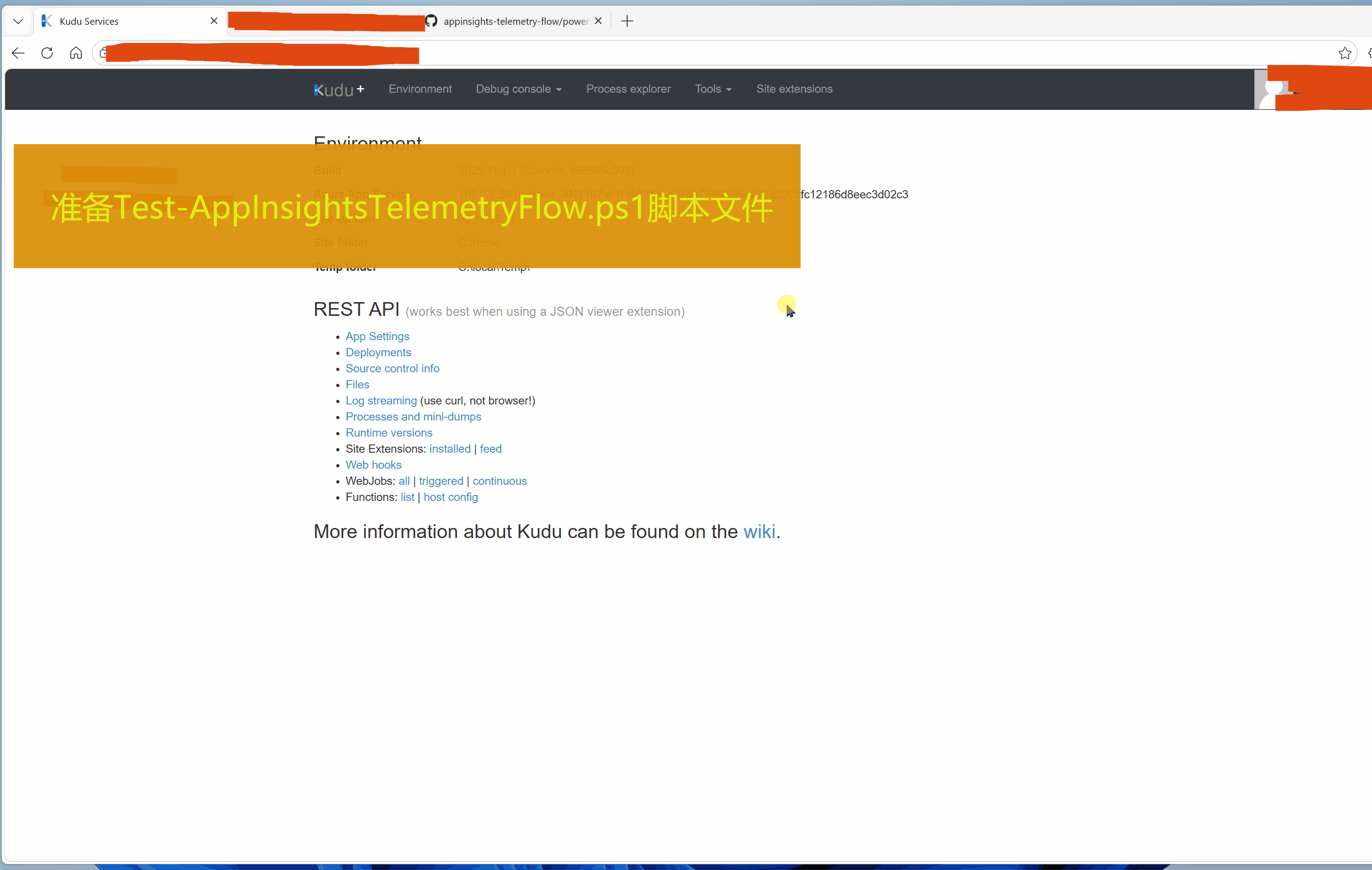This screenshot has height=870, width=1372.
Task: Open the triggered WebJobs link
Action: (440, 481)
